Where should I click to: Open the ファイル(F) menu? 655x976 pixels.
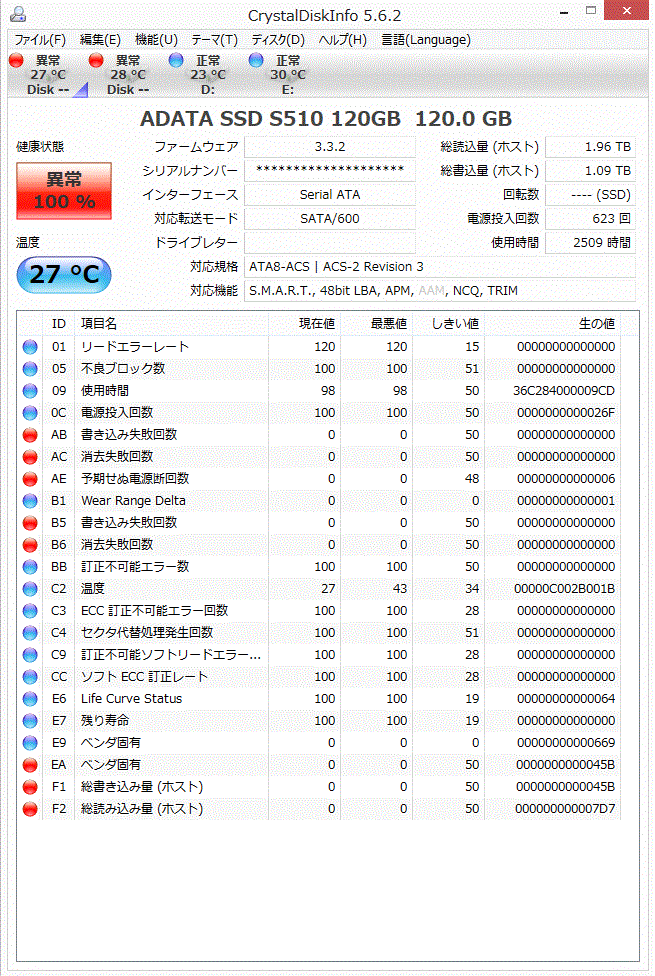(40, 40)
